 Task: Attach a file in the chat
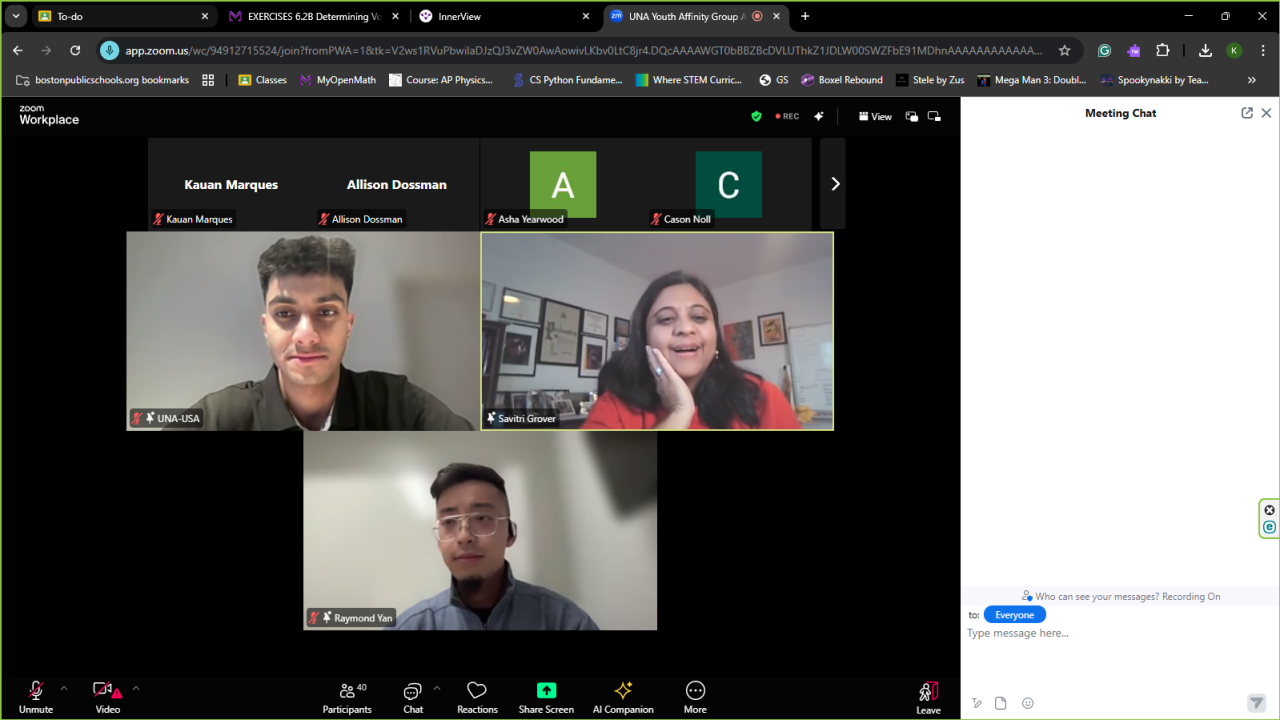pos(1001,703)
